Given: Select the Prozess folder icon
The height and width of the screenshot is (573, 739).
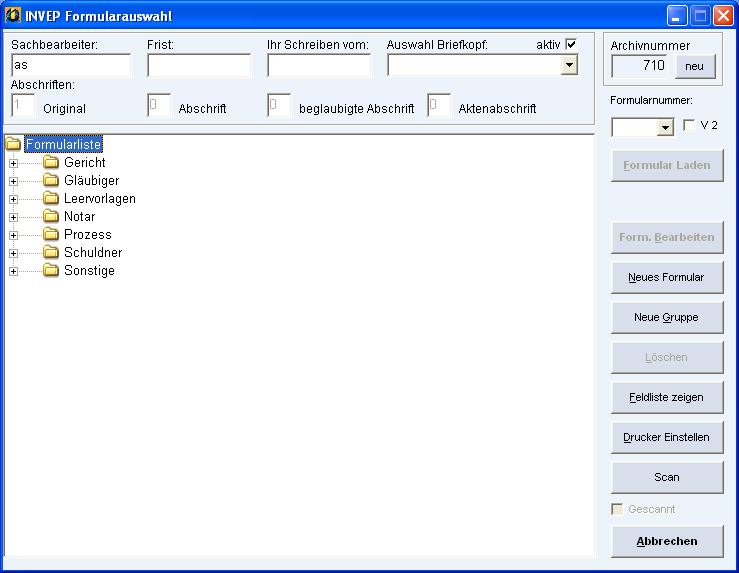Looking at the screenshot, I should (51, 235).
